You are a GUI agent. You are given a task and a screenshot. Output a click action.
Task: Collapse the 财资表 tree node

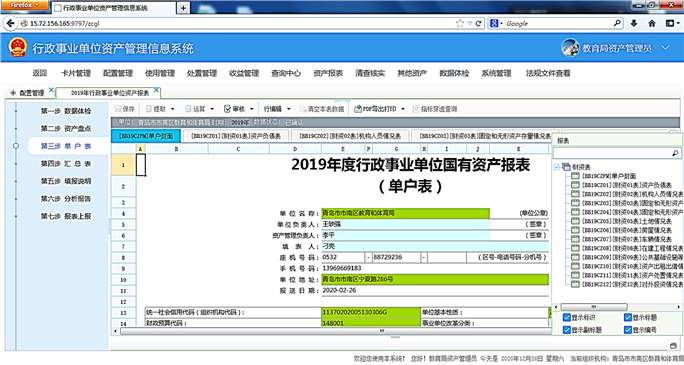pyautogui.click(x=557, y=167)
